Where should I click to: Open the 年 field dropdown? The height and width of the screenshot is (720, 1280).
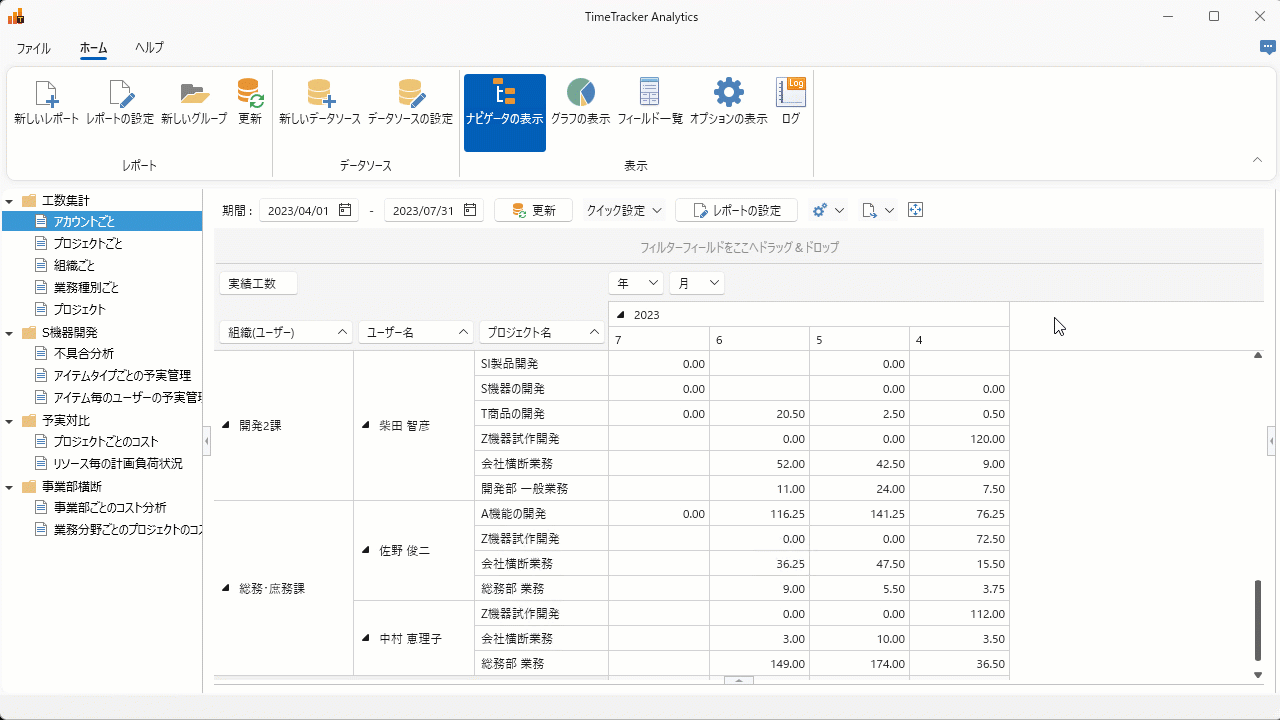tap(636, 284)
